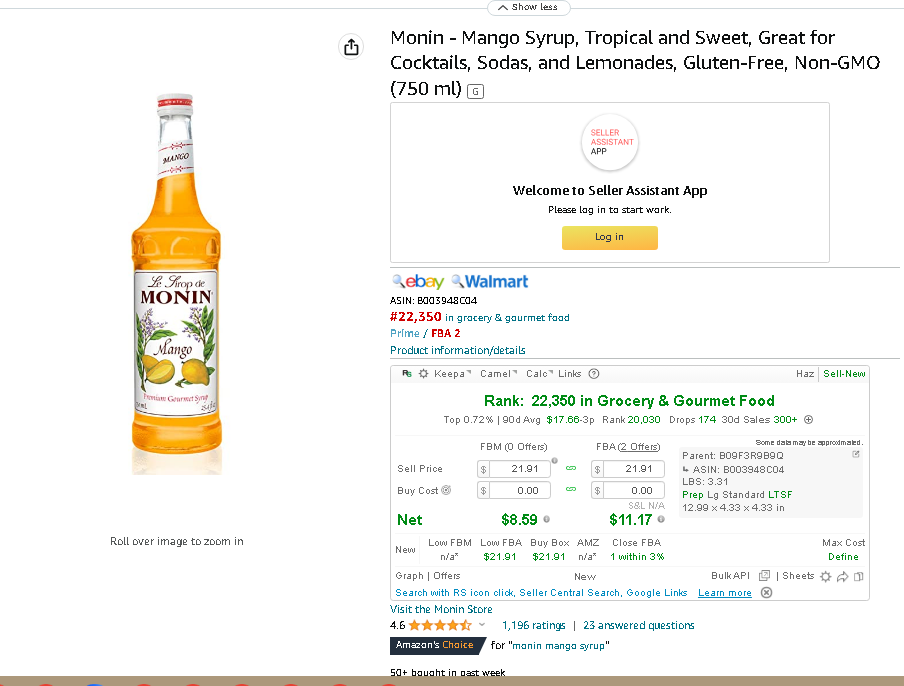Viewport: 904px width, 686px height.
Task: Search this product on Walmart
Action: click(x=490, y=281)
